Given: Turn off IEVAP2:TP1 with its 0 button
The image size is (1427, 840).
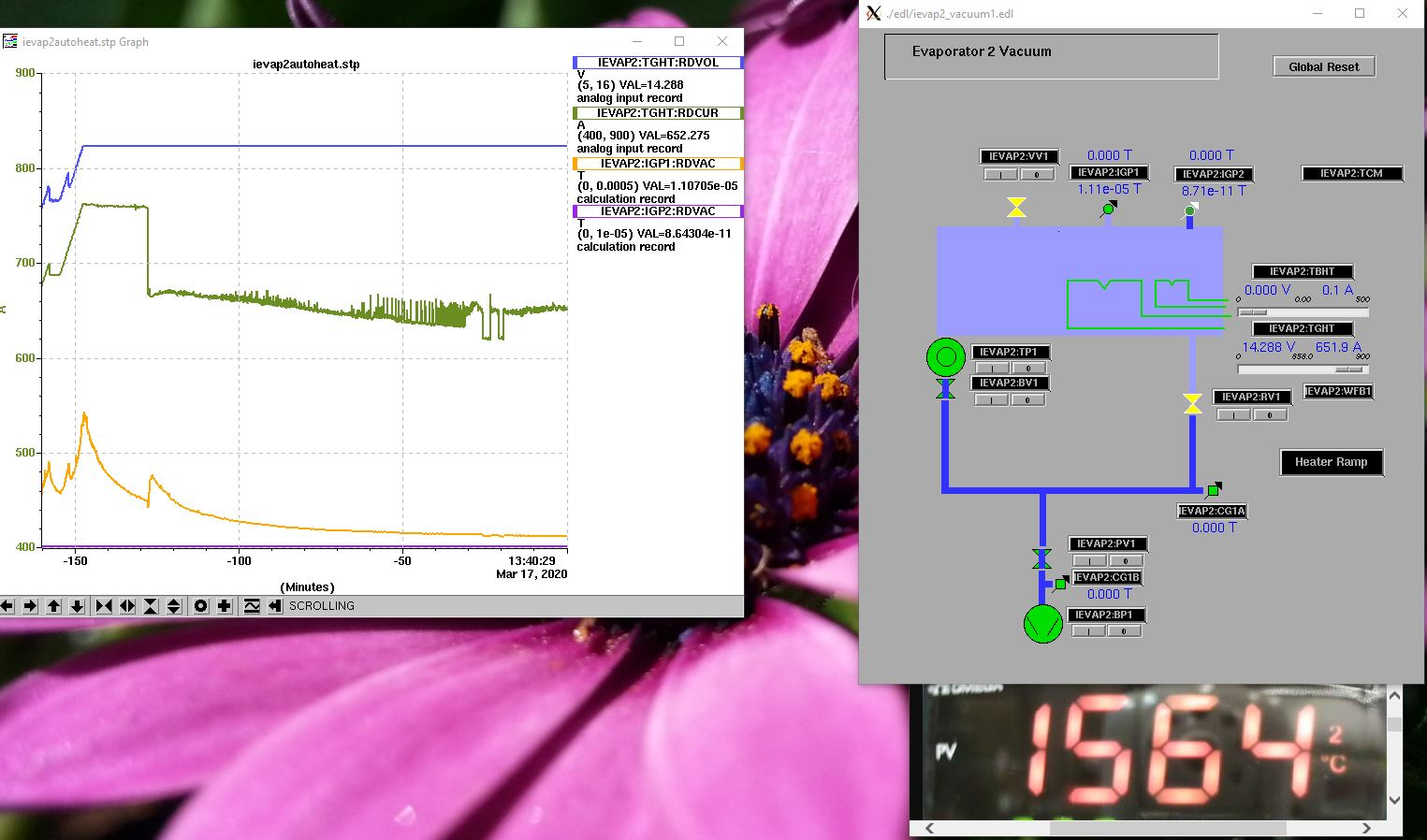Looking at the screenshot, I should (x=1028, y=369).
